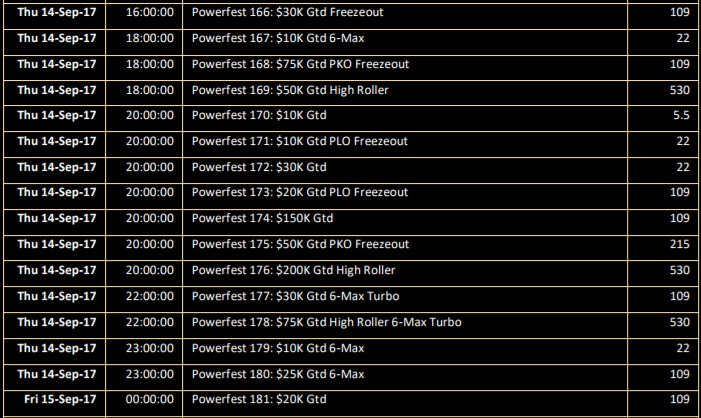Click Powerfest 173: $20K Gtd PLO Freezeout
Viewport: 701px width, 418px height.
click(x=300, y=192)
